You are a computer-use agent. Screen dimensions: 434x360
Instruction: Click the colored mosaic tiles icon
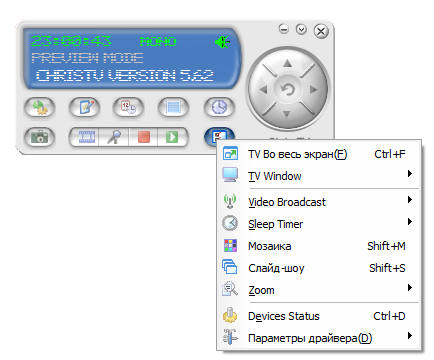[230, 246]
